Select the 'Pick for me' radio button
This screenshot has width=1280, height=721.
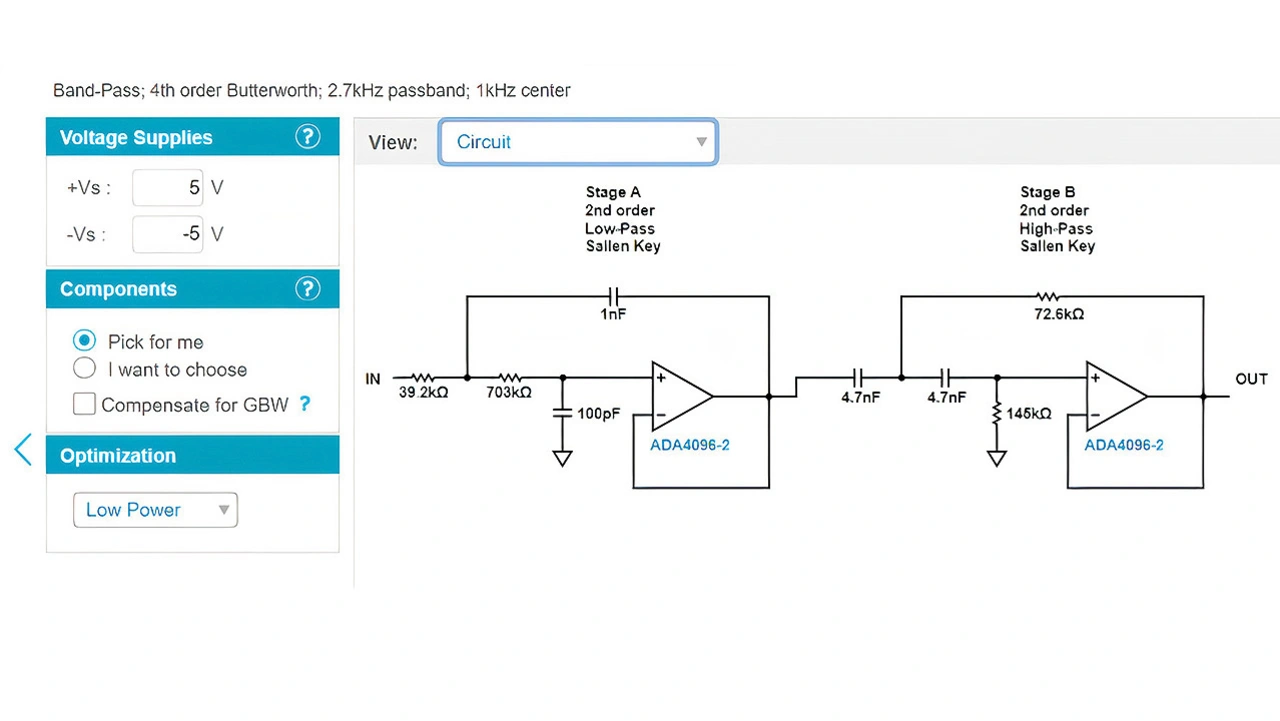click(x=85, y=341)
